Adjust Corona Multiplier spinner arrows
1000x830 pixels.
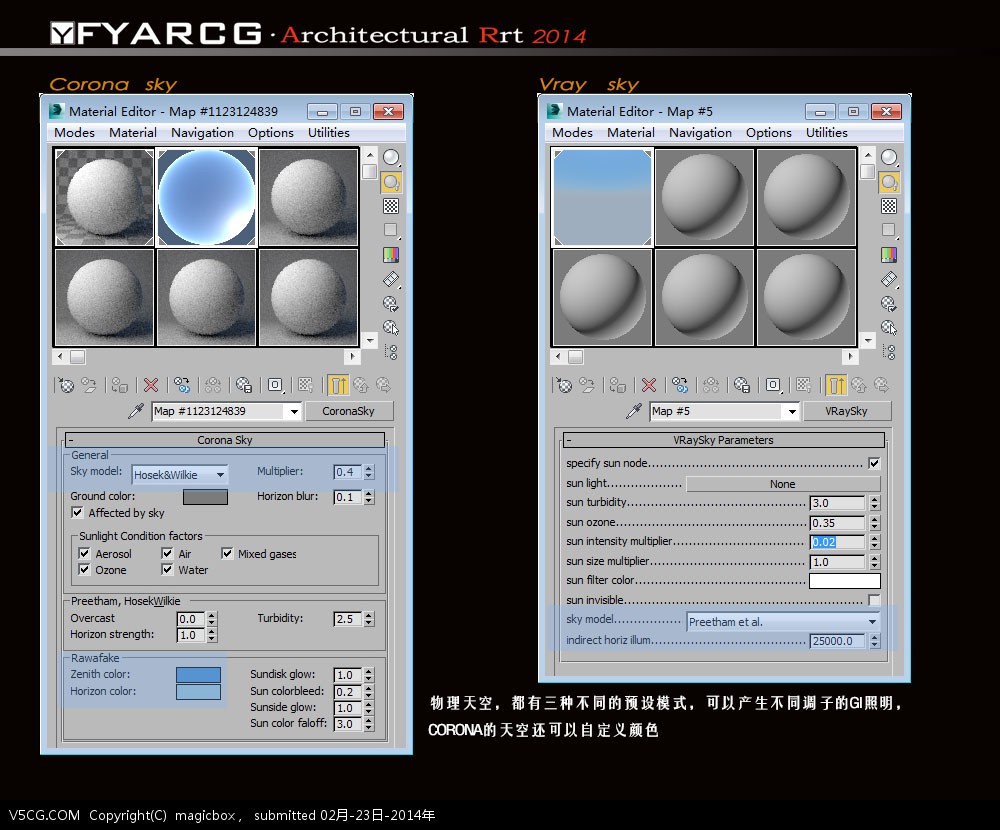pyautogui.click(x=369, y=471)
